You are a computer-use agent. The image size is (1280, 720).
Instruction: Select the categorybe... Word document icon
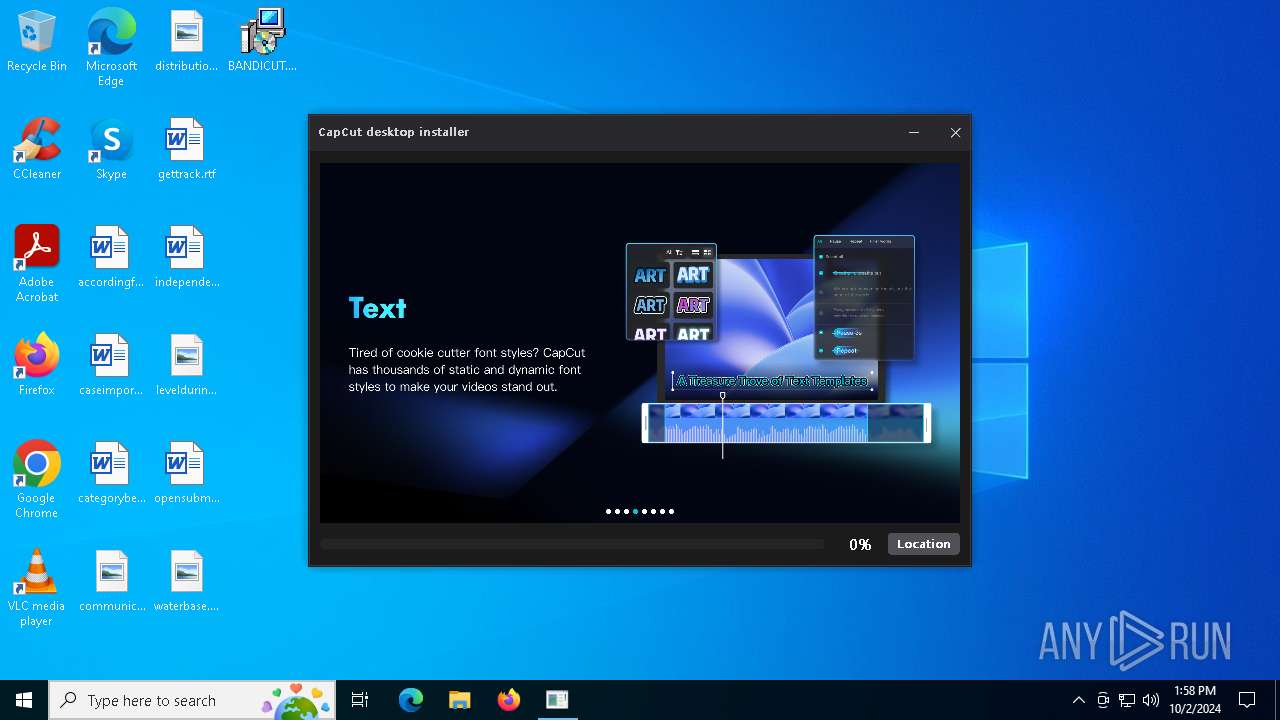point(111,474)
